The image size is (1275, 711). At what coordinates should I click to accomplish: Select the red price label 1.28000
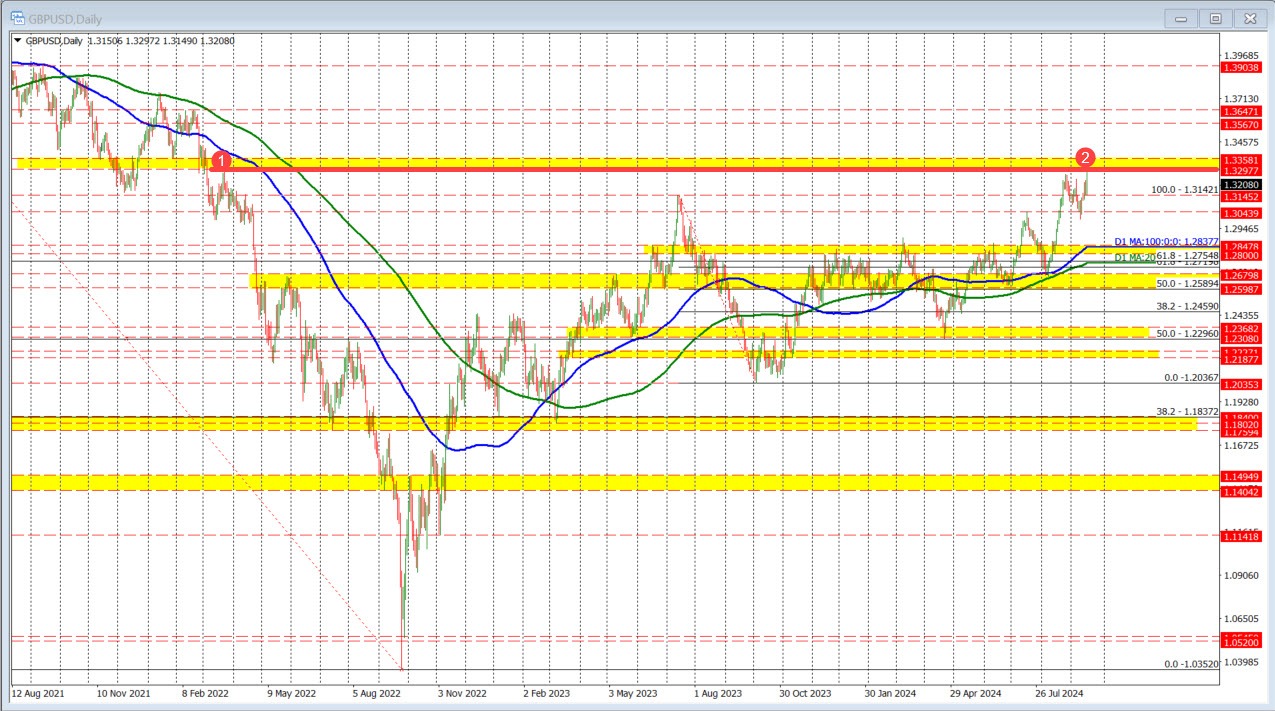pyautogui.click(x=1240, y=256)
